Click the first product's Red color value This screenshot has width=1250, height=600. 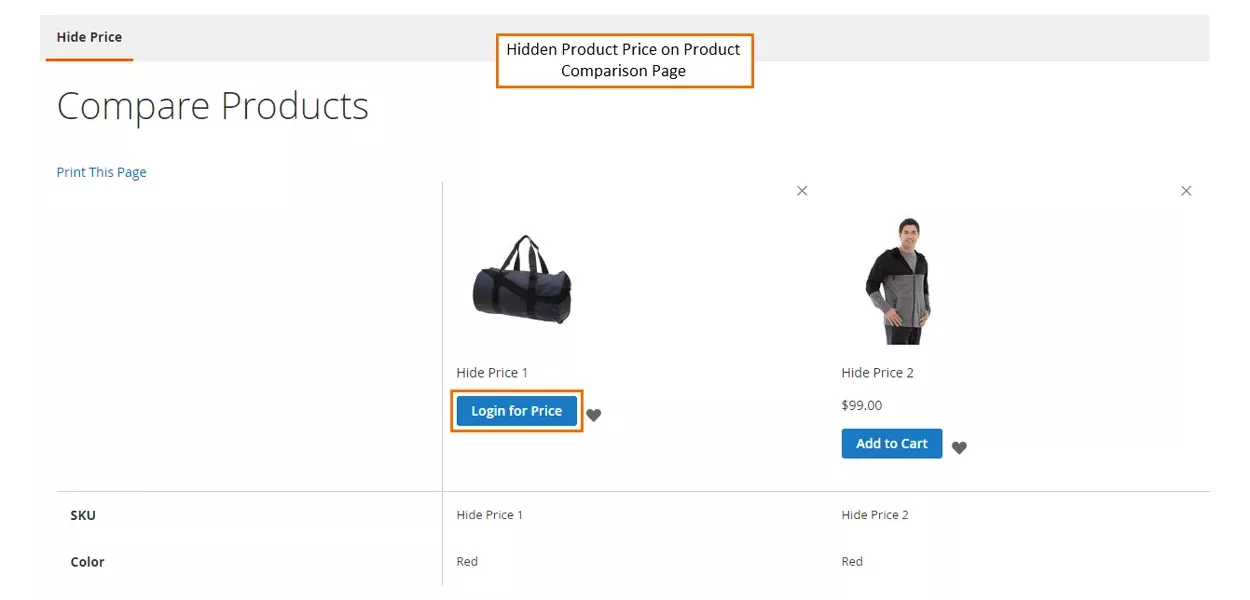(x=467, y=562)
